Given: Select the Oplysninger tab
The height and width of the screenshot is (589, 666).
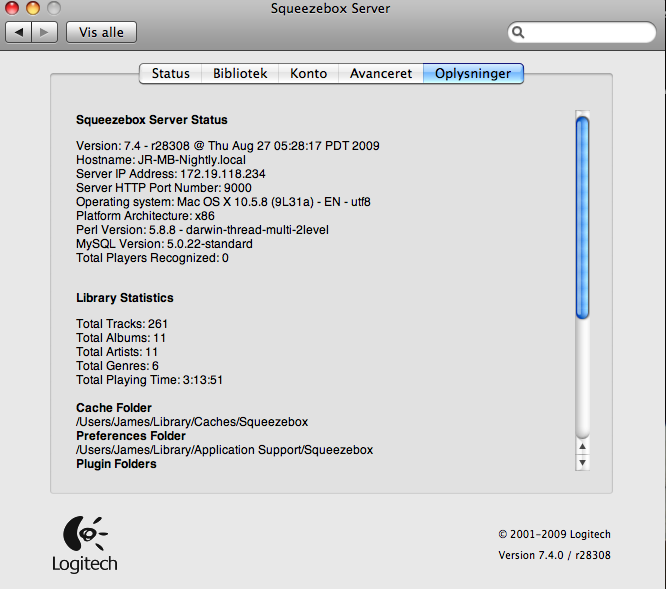Looking at the screenshot, I should (x=473, y=74).
